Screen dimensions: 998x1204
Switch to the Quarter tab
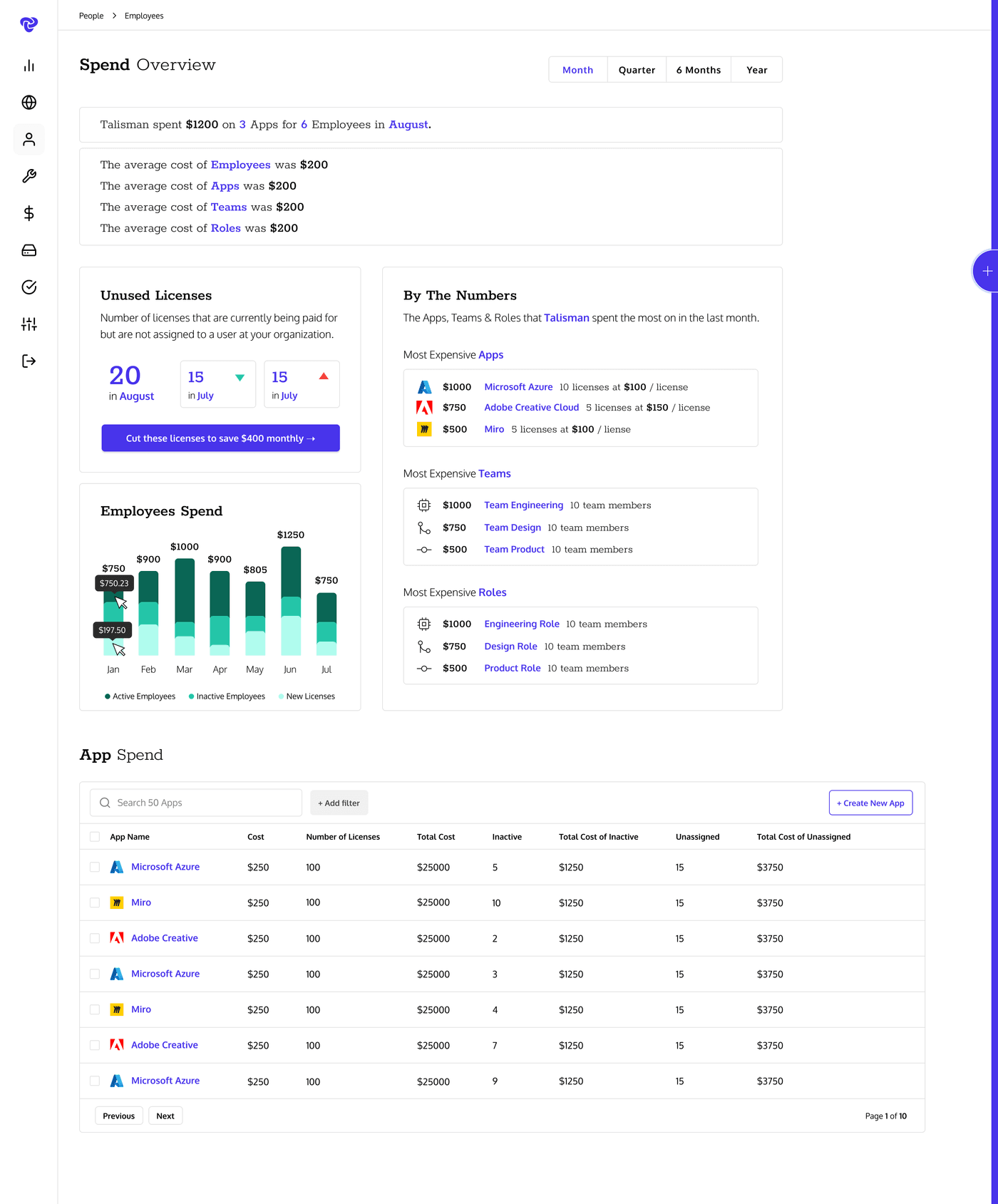[x=637, y=70]
